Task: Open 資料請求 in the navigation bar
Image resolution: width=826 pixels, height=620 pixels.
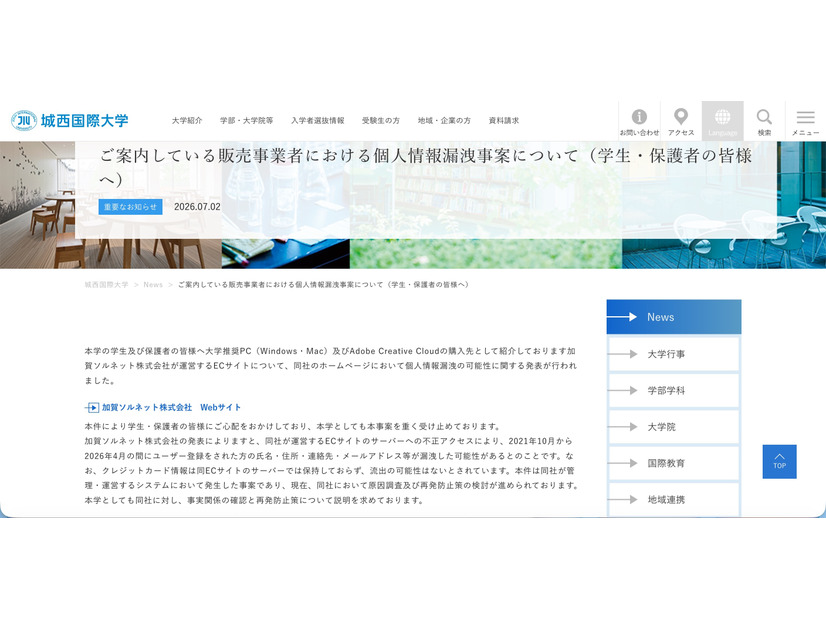Action: [504, 121]
